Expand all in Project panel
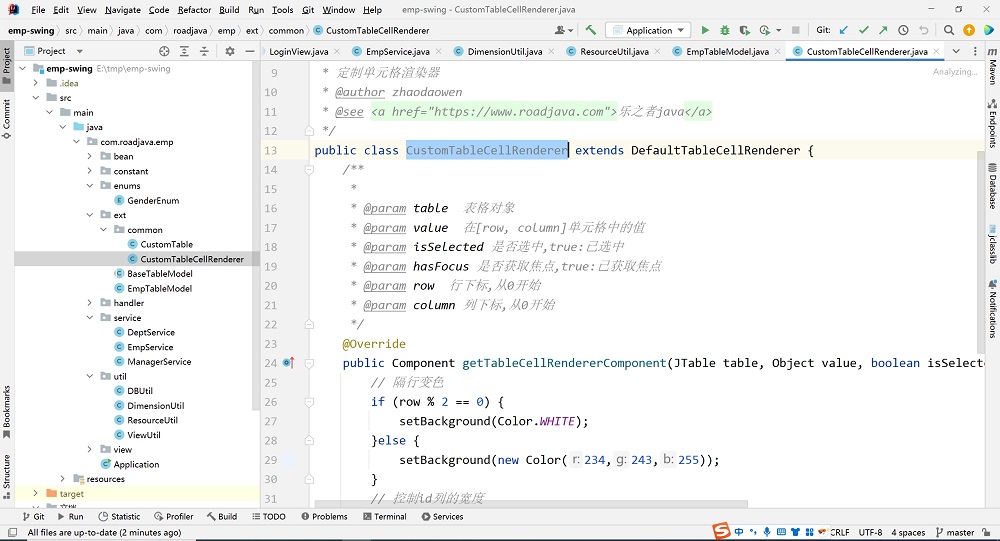1000x541 pixels. pyautogui.click(x=184, y=51)
